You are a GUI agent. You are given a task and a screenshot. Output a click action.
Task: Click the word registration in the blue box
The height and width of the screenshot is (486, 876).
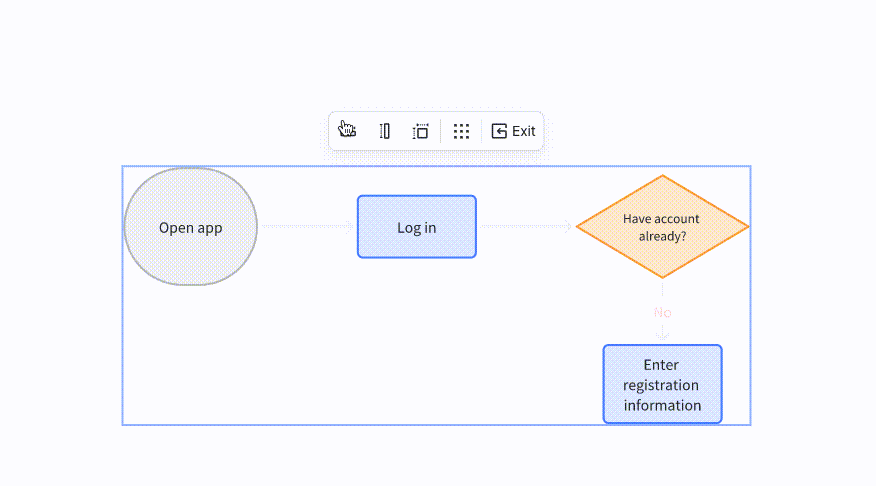pos(661,385)
